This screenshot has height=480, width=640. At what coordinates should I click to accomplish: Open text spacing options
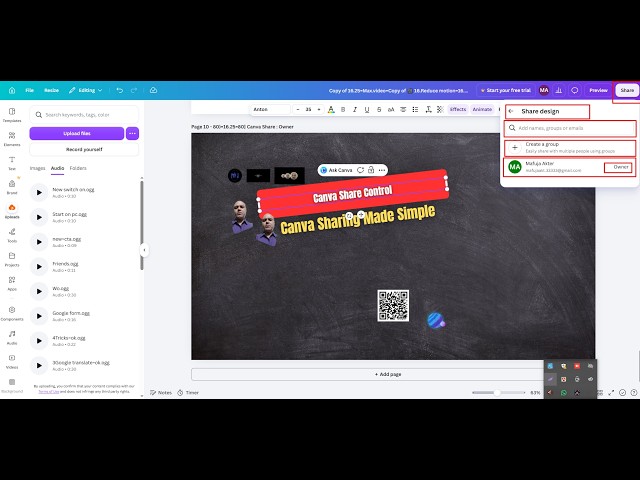click(x=428, y=109)
